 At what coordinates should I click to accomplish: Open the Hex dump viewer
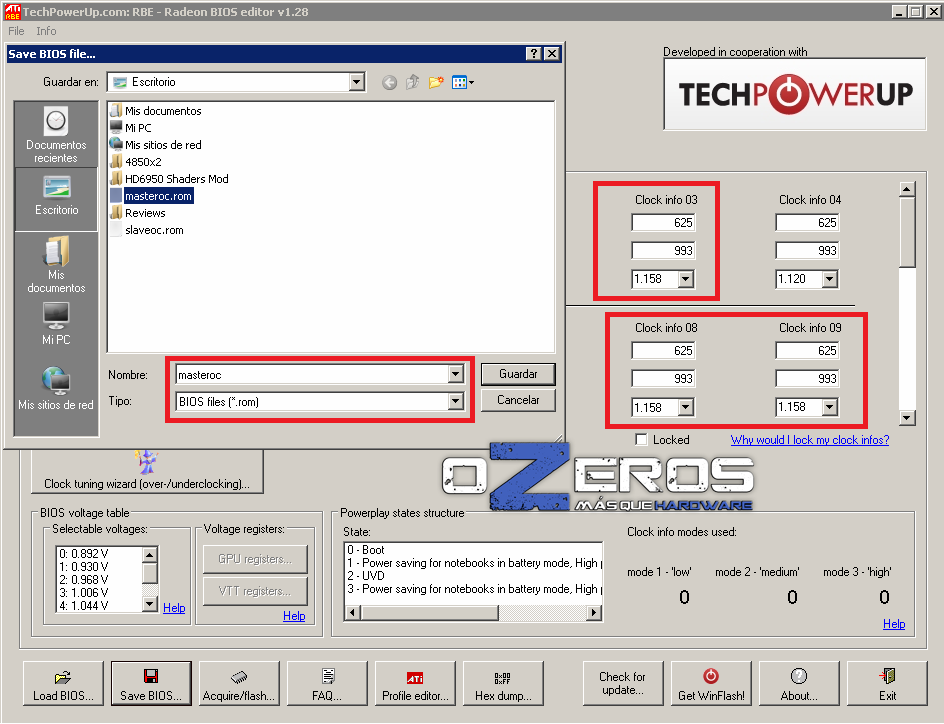tap(503, 683)
